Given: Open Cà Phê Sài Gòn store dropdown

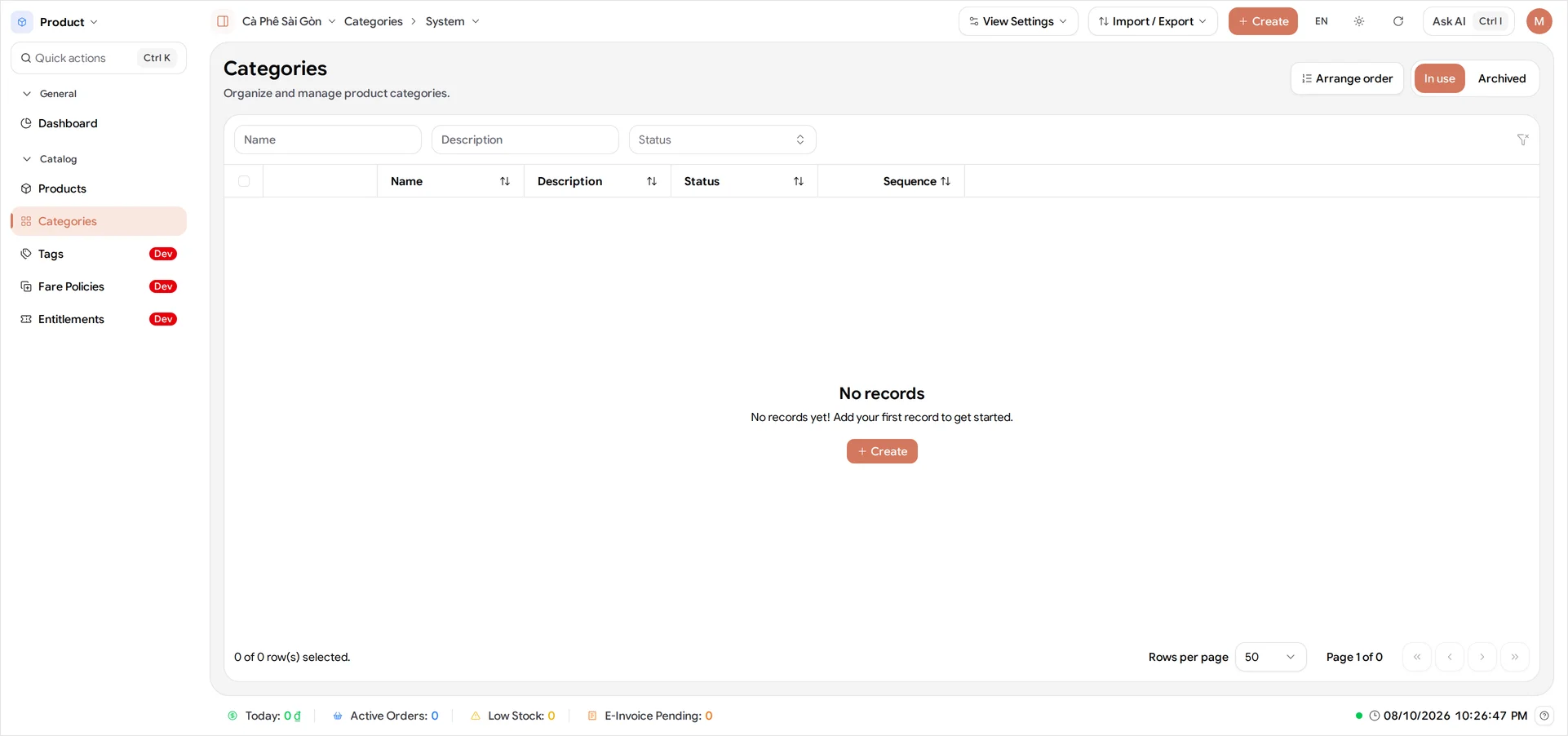Looking at the screenshot, I should pos(289,21).
